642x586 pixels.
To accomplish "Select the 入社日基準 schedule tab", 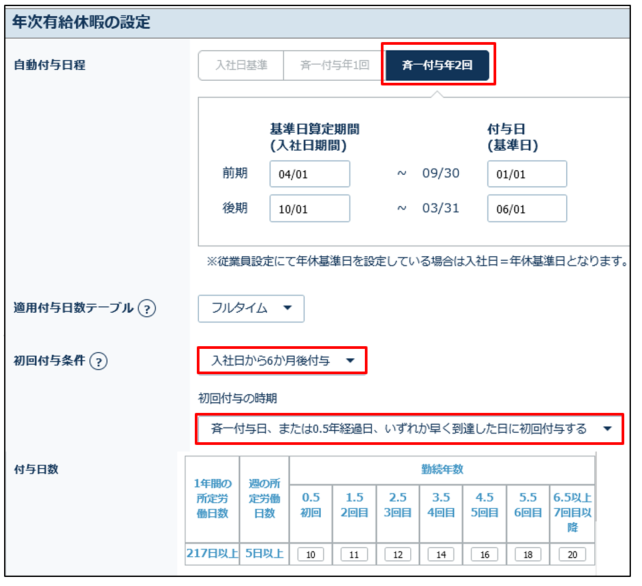I will (x=241, y=65).
